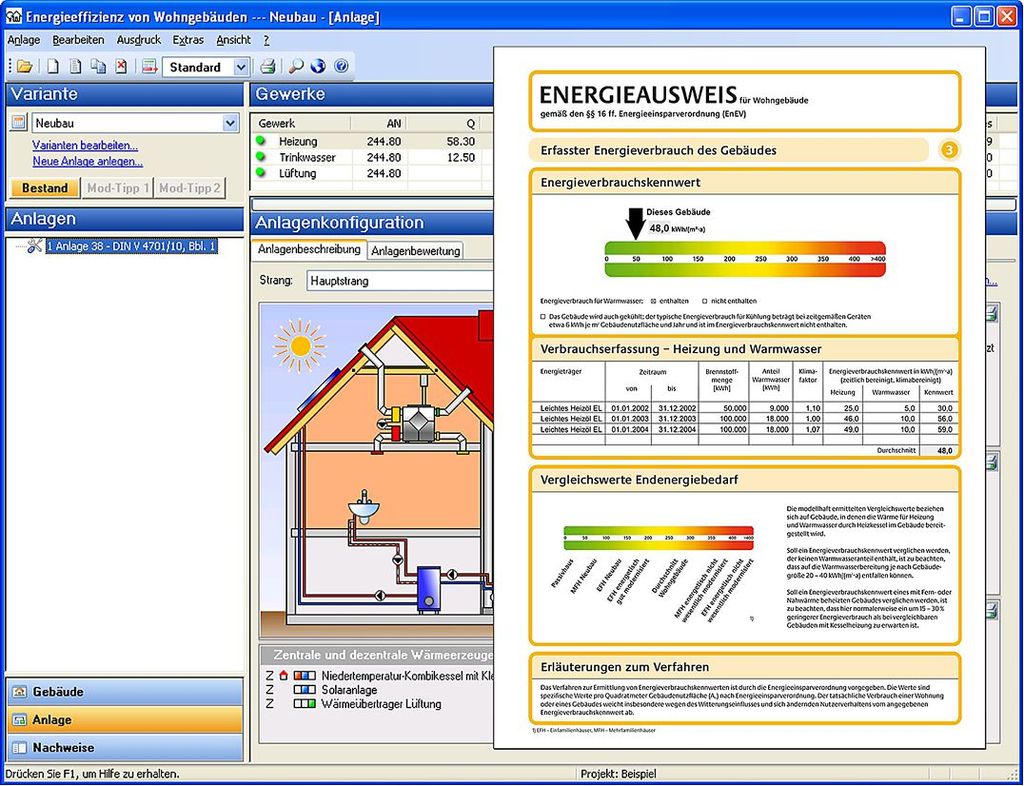Open the Nachweise section in the sidebar

pyautogui.click(x=125, y=747)
